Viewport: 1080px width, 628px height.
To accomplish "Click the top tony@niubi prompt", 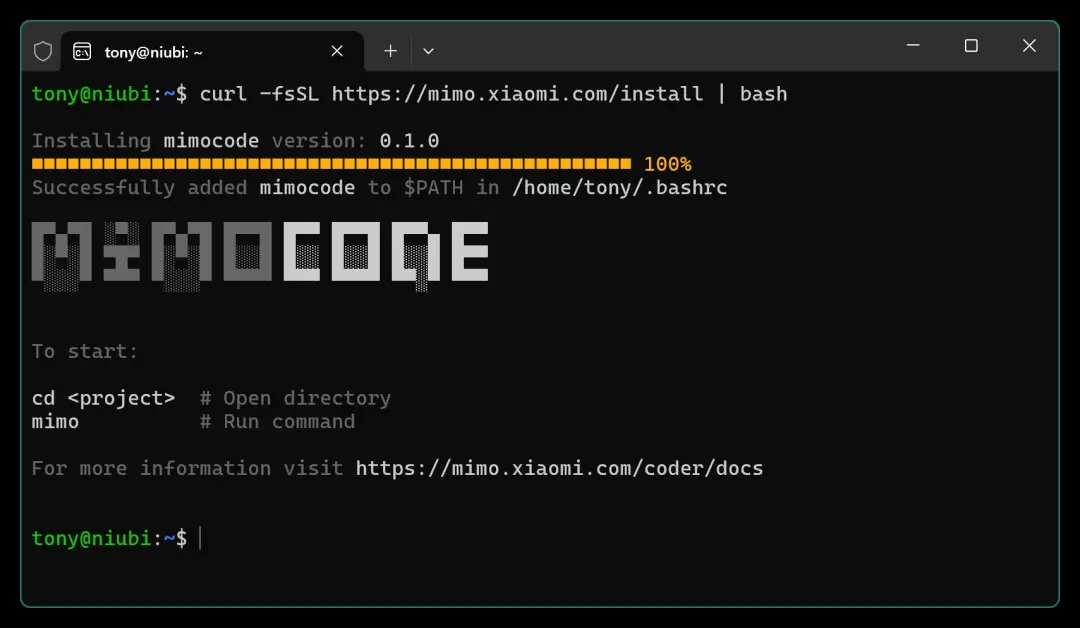I will (109, 94).
